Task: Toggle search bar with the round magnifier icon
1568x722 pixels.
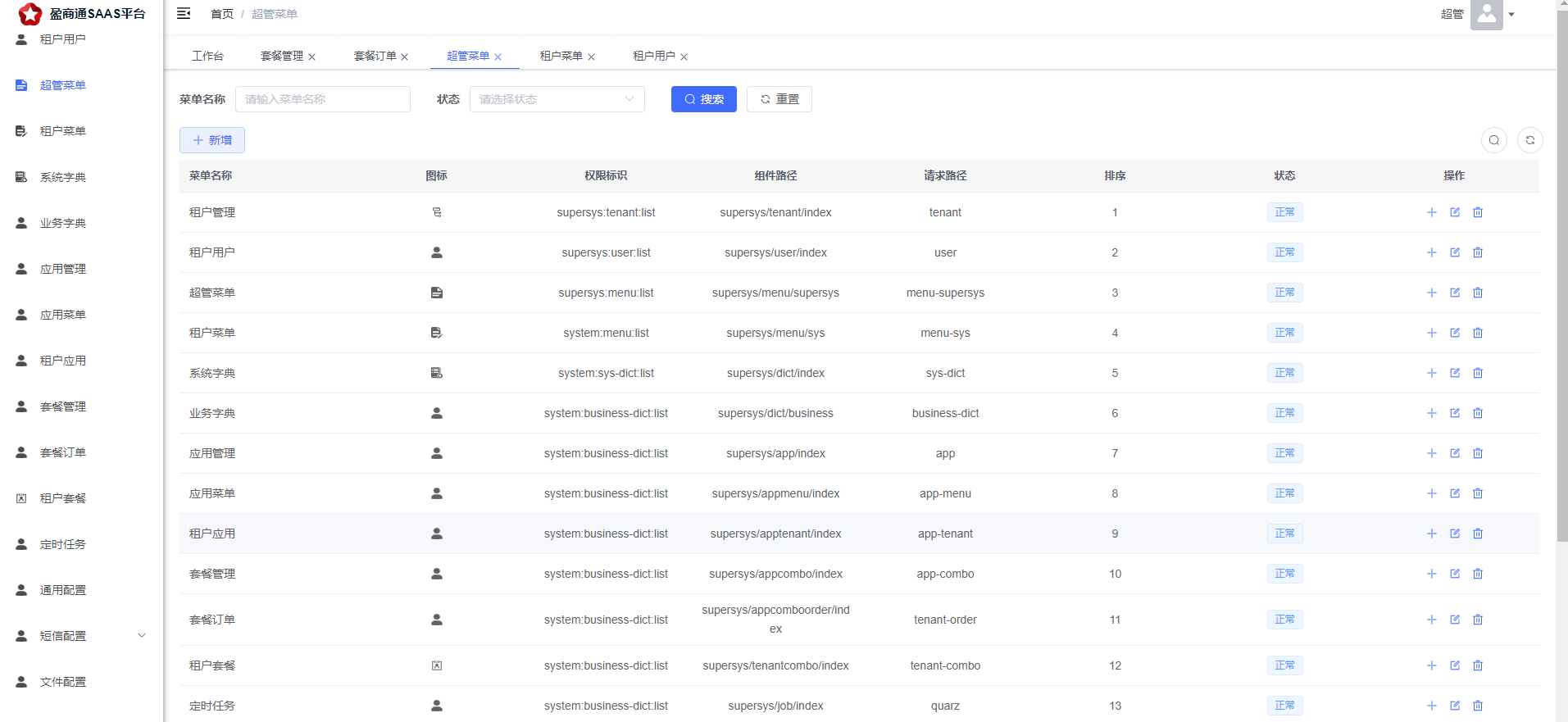Action: pos(1494,140)
